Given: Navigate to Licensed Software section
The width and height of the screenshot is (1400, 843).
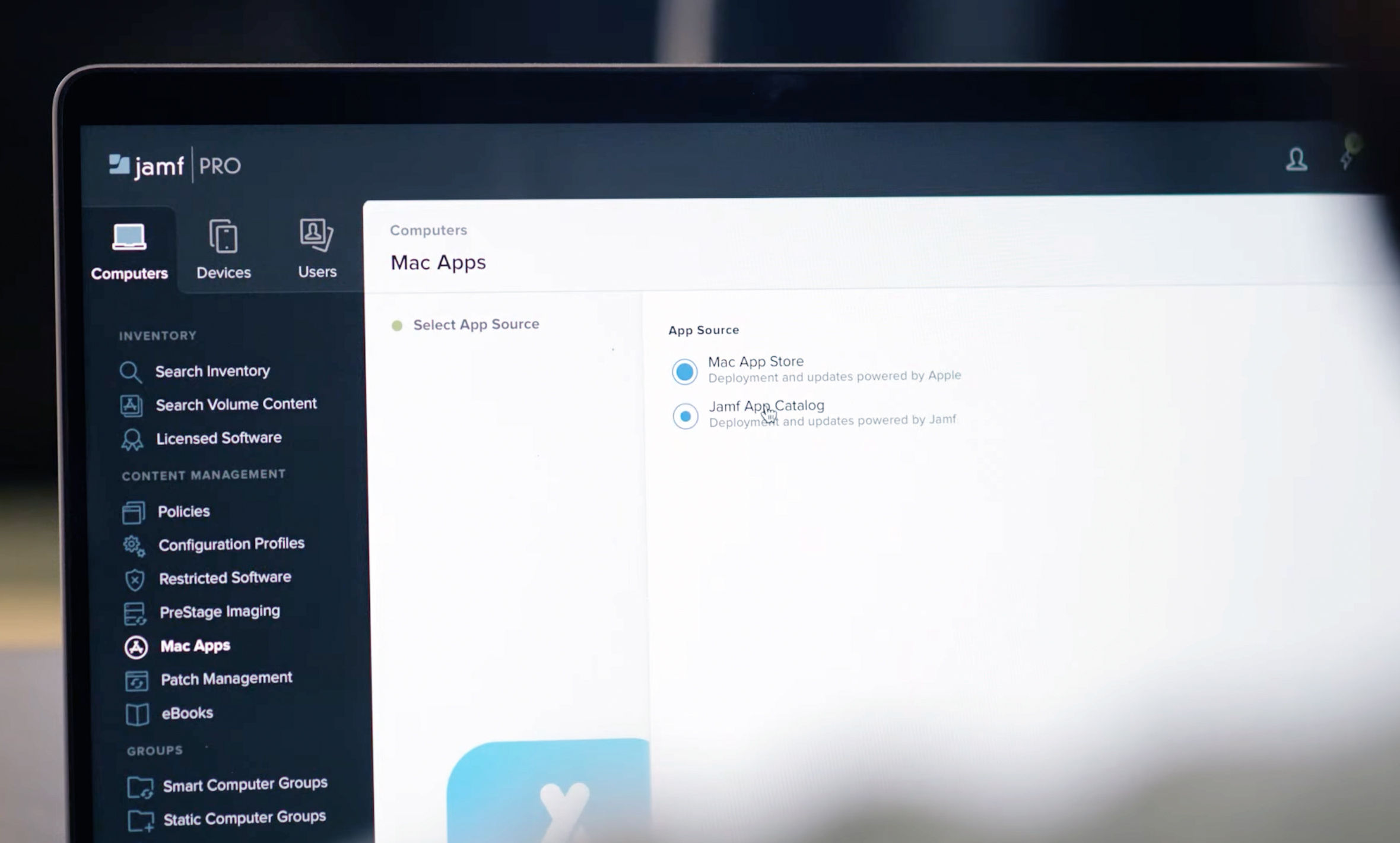Looking at the screenshot, I should coord(218,437).
